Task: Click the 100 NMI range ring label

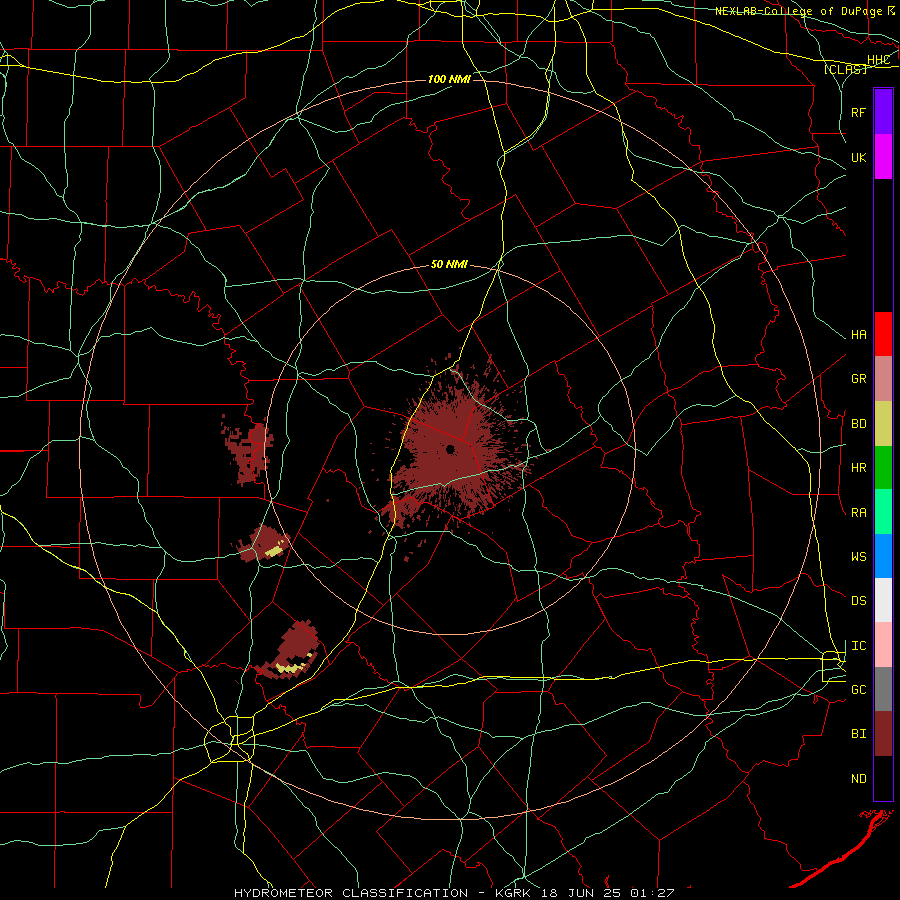Action: 449,79
